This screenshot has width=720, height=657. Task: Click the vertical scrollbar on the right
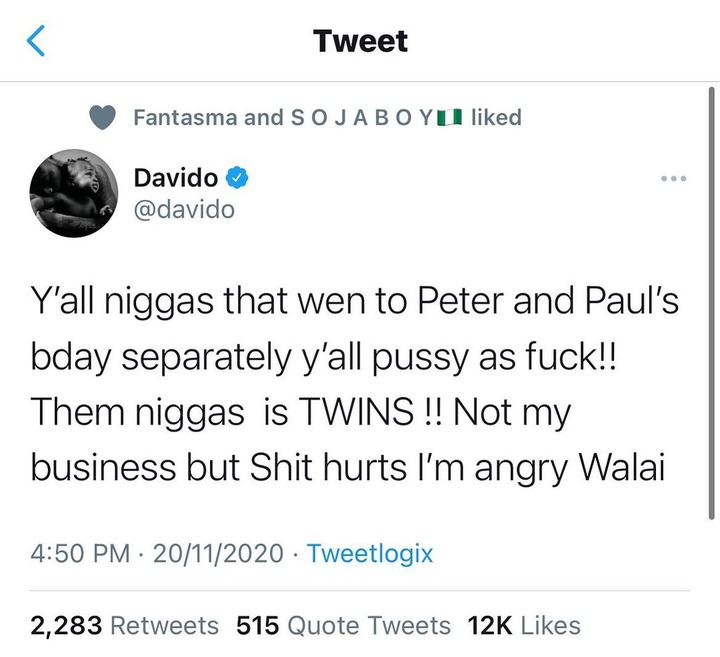tap(711, 303)
